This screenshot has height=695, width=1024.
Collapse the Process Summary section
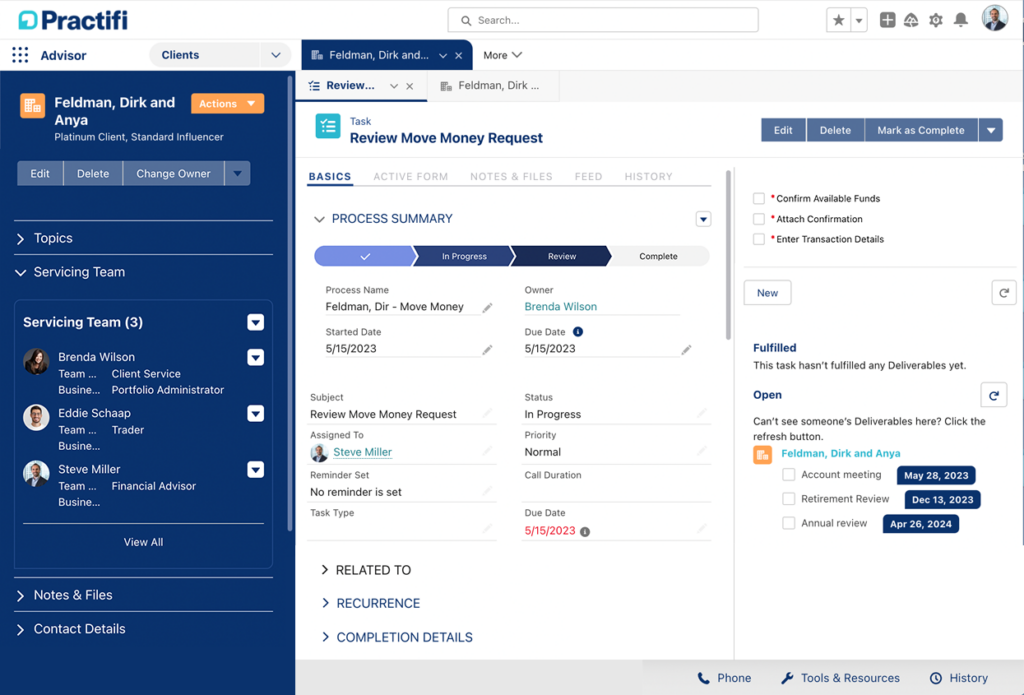[321, 218]
